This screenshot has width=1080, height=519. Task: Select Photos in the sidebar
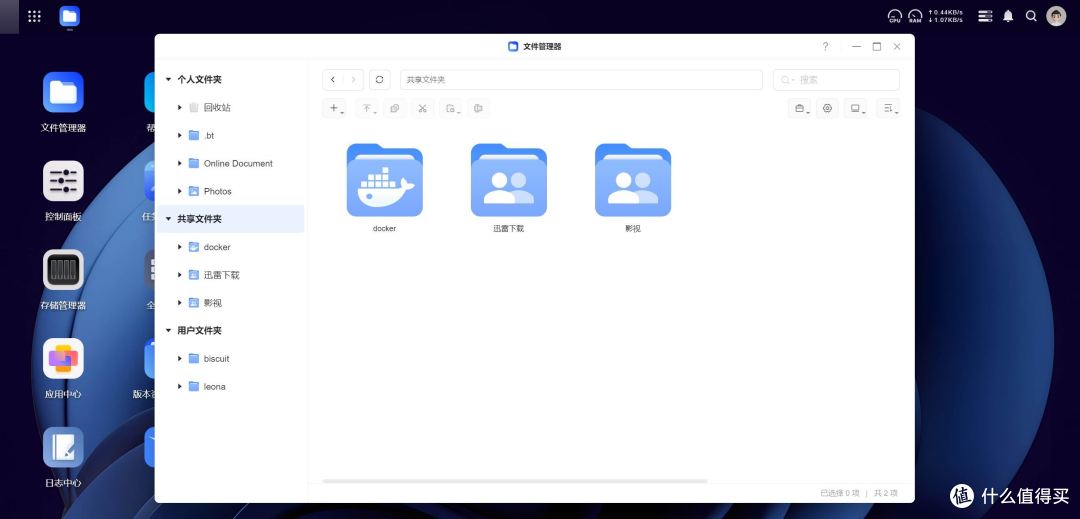pyautogui.click(x=217, y=191)
